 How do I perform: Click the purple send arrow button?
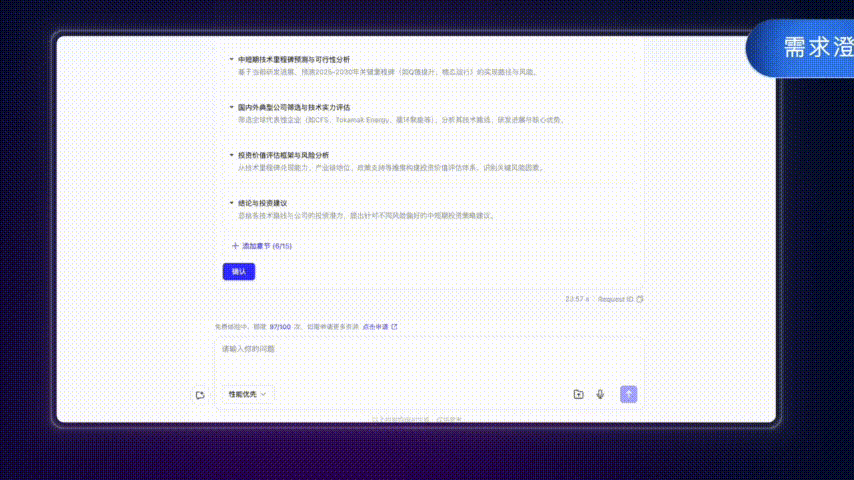629,394
